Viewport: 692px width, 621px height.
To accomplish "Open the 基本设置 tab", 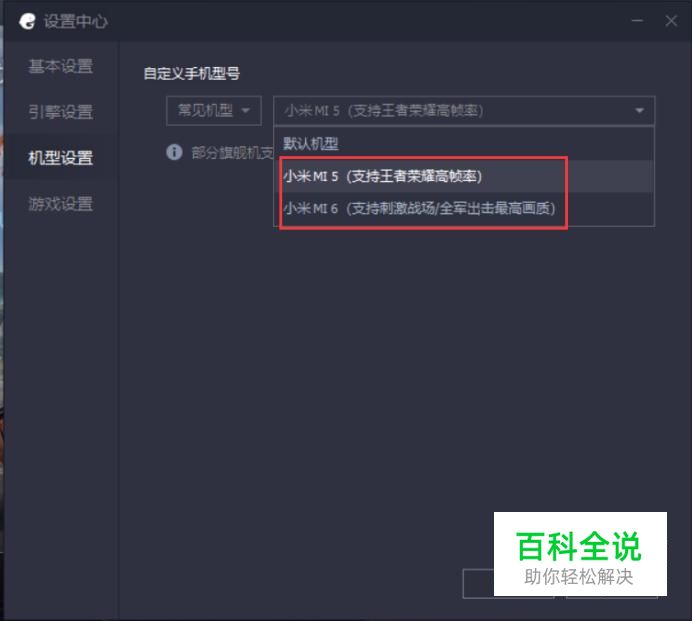I will [61, 66].
